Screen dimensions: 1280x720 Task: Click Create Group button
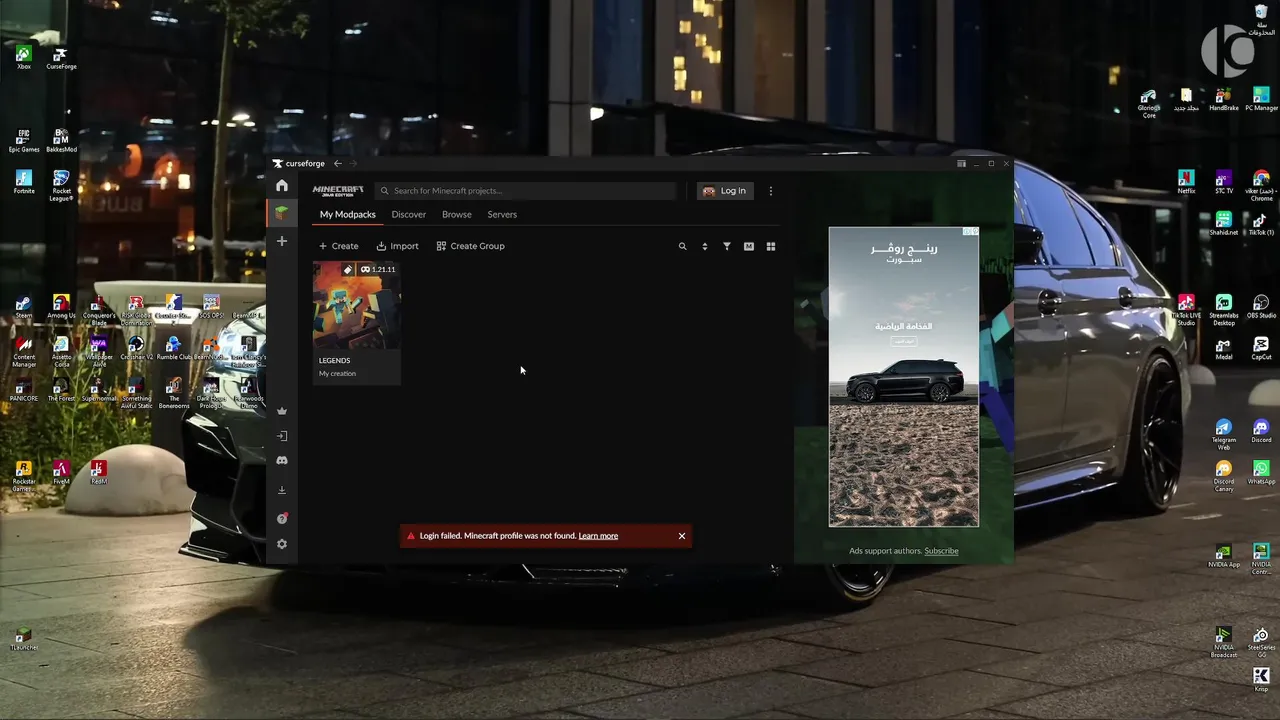(471, 246)
